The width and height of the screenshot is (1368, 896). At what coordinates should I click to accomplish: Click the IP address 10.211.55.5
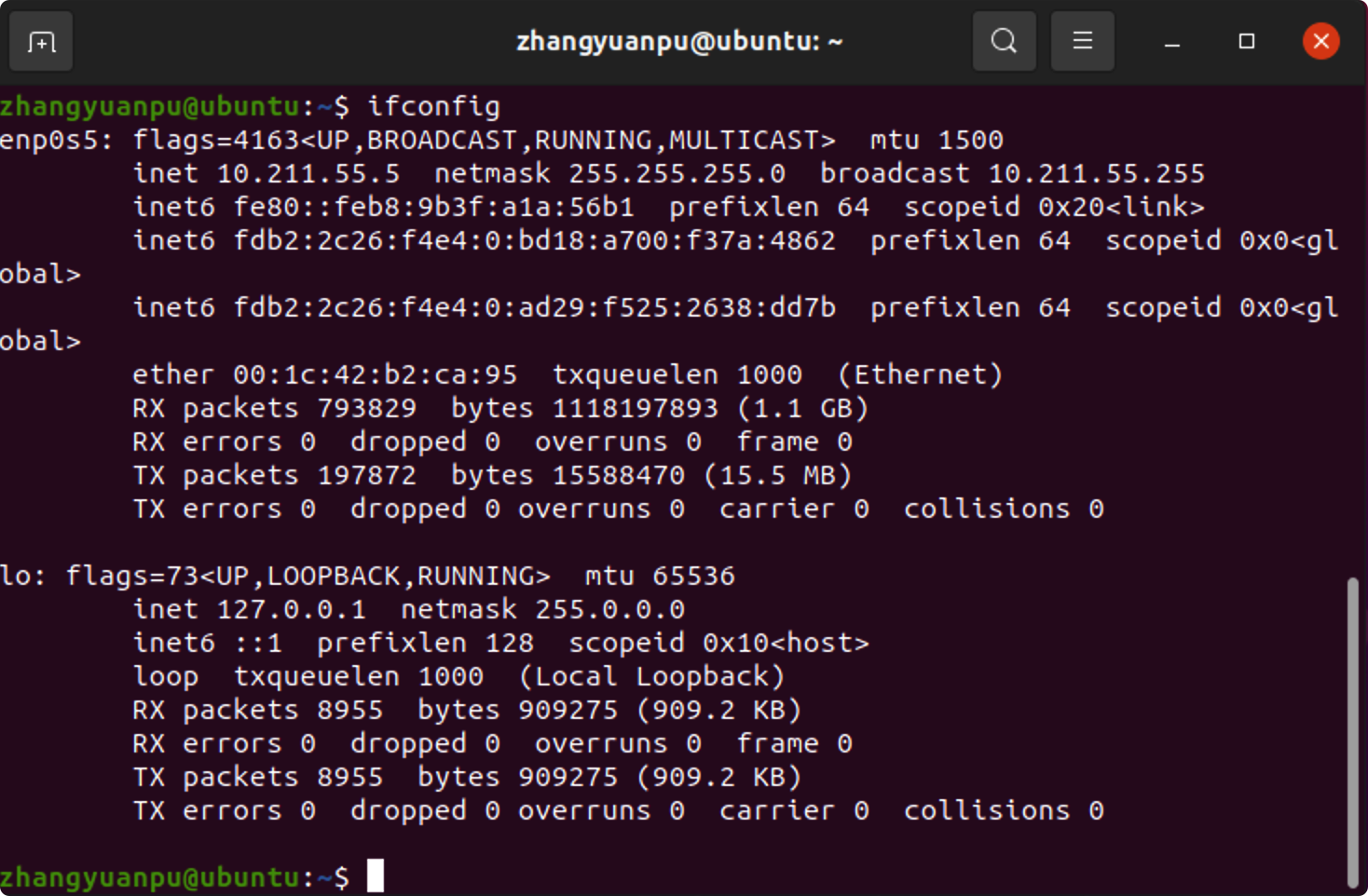point(308,173)
